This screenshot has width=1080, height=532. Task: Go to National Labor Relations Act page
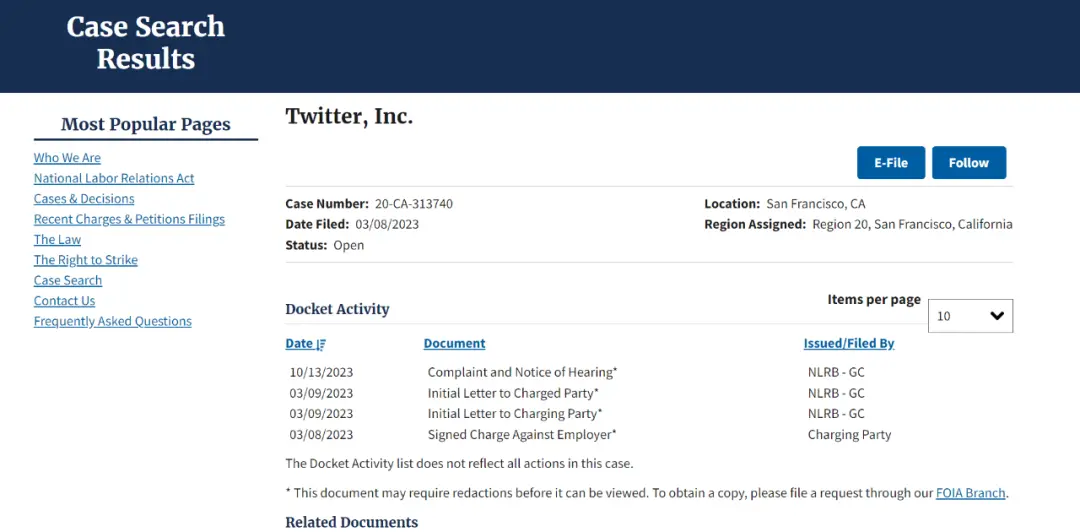(x=114, y=178)
